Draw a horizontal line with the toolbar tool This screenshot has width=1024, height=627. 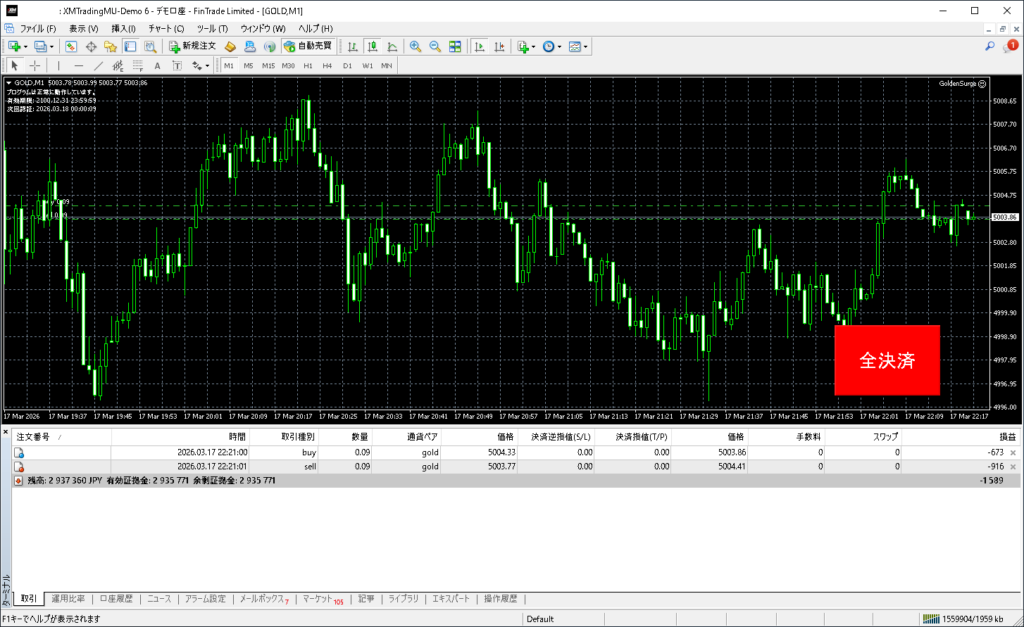(79, 66)
